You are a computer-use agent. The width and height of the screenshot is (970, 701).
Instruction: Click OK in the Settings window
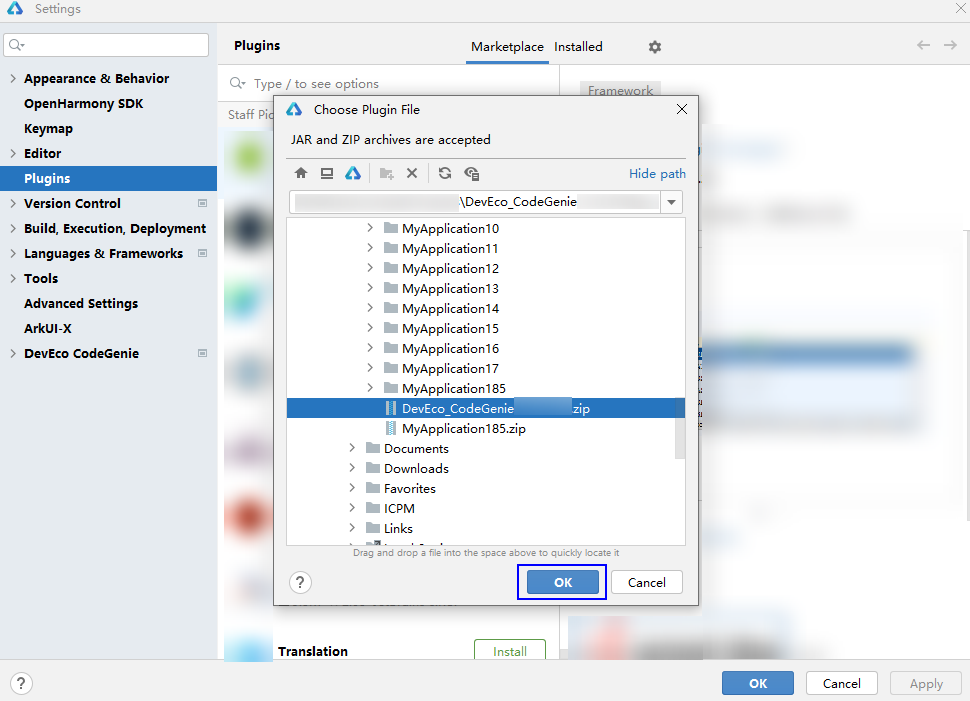point(758,684)
